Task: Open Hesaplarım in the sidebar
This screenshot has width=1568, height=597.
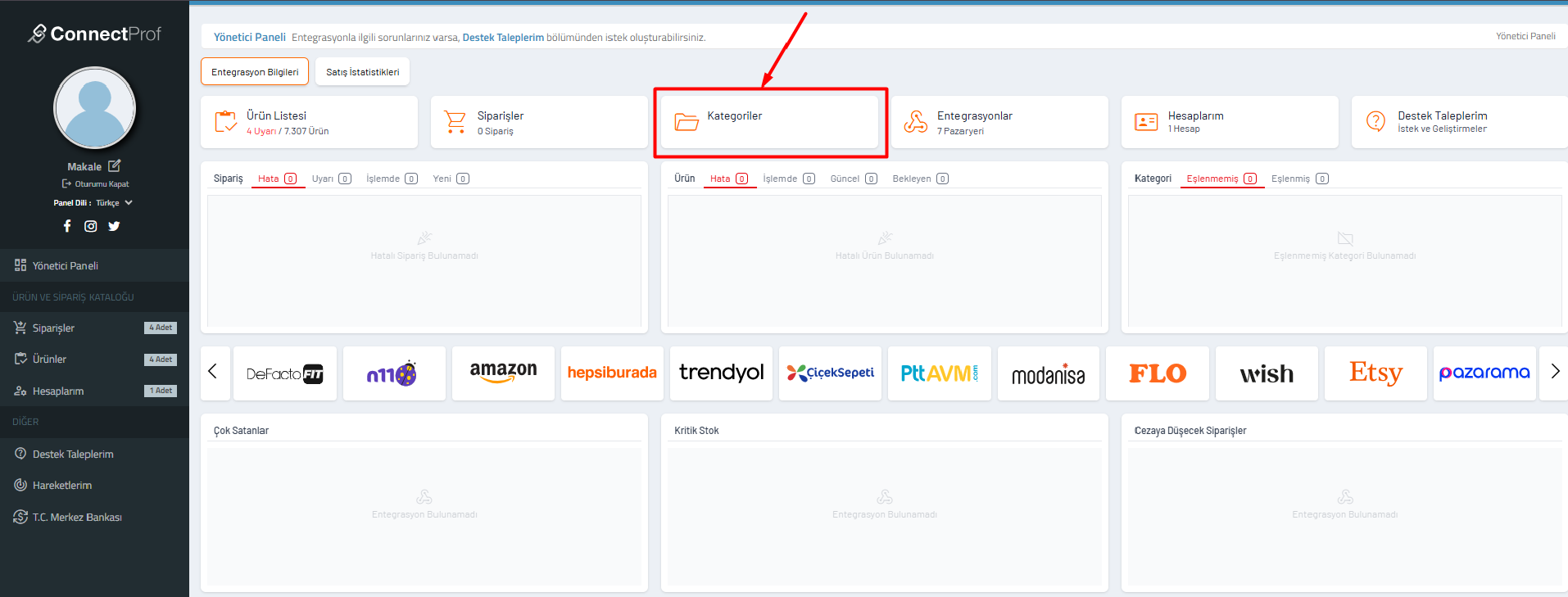Action: [94, 391]
